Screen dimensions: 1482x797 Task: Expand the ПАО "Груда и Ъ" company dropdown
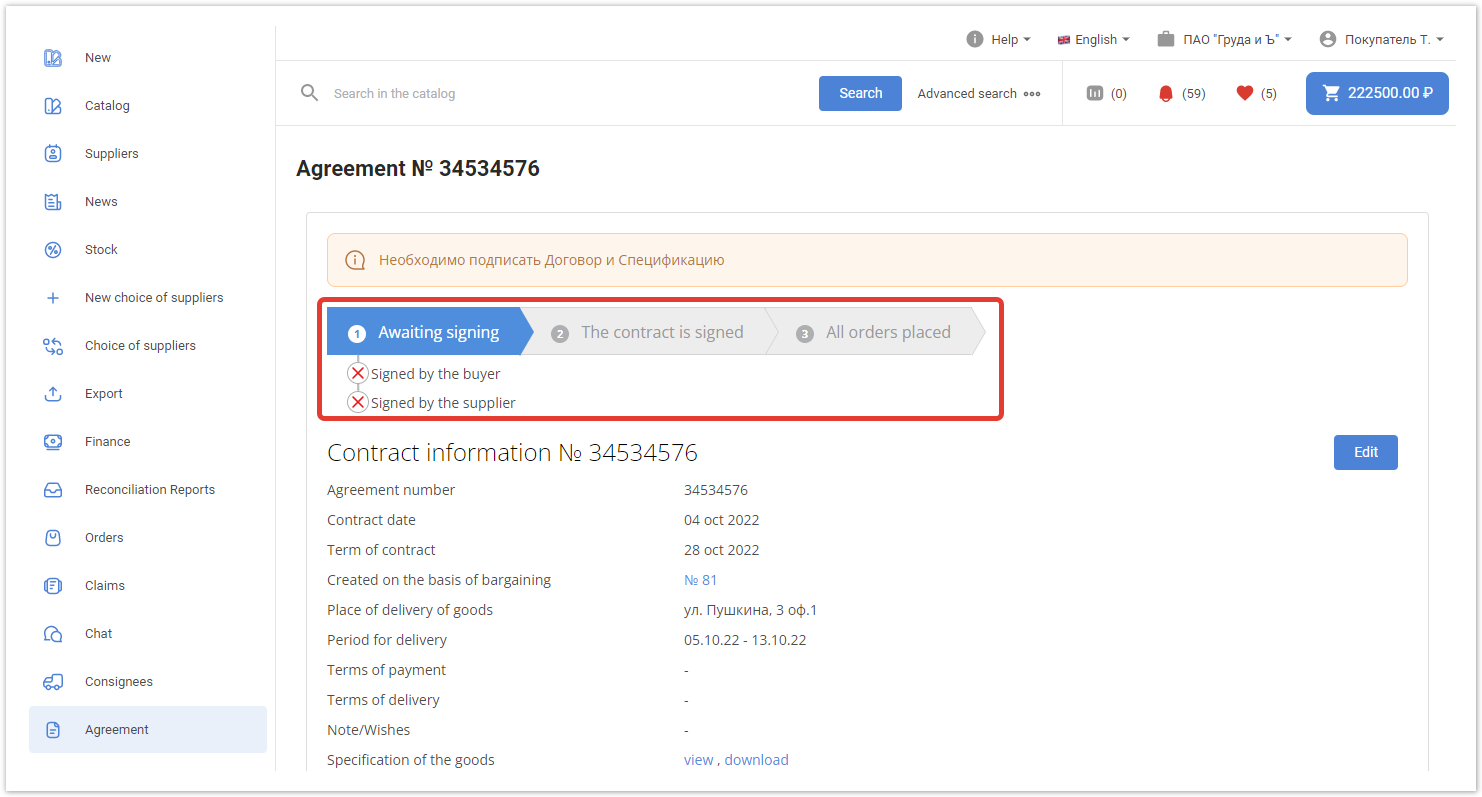click(1225, 39)
